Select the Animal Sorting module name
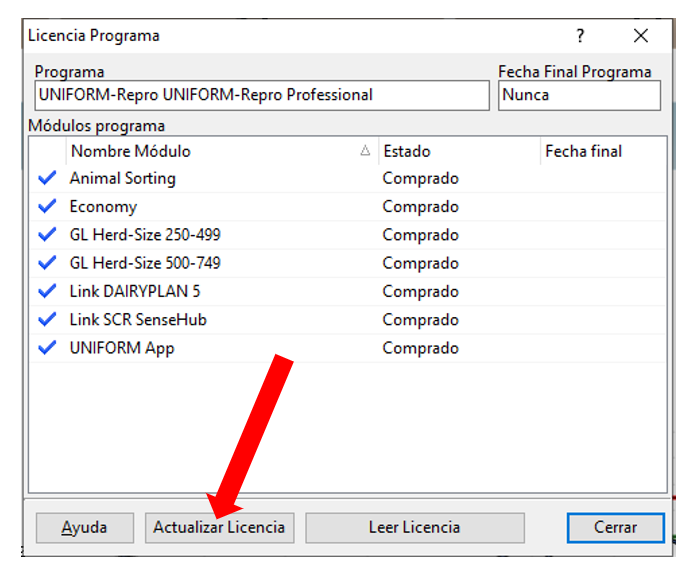This screenshot has width=697, height=579. (123, 179)
